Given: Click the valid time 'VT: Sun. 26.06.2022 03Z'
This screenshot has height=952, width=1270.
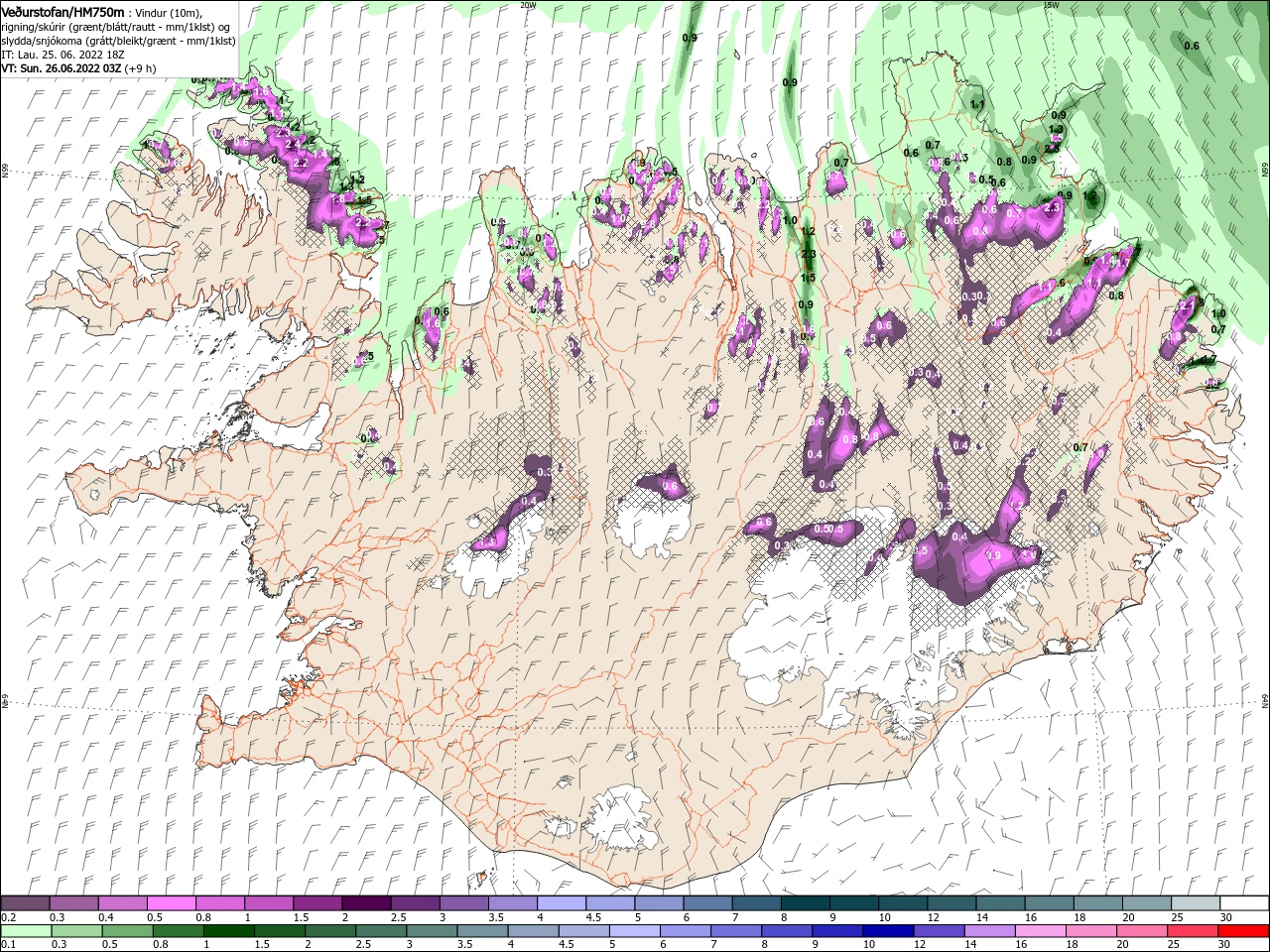Looking at the screenshot, I should pos(63,70).
